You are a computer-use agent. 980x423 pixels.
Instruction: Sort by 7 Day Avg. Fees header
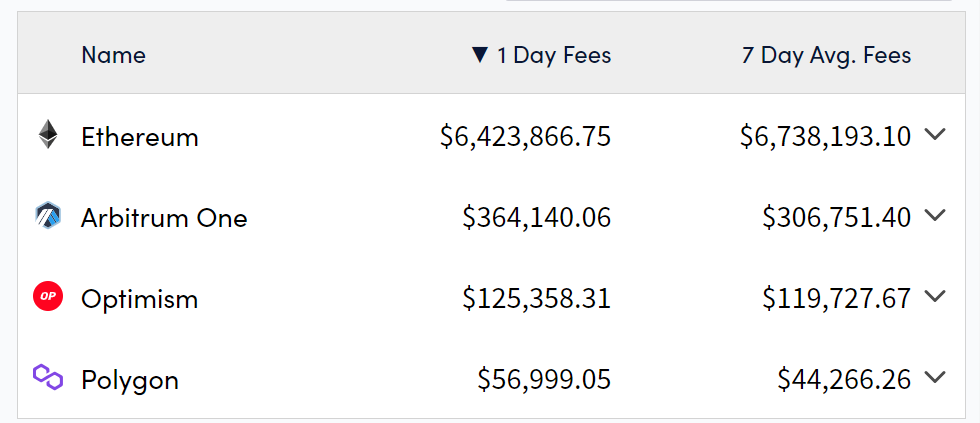click(826, 55)
